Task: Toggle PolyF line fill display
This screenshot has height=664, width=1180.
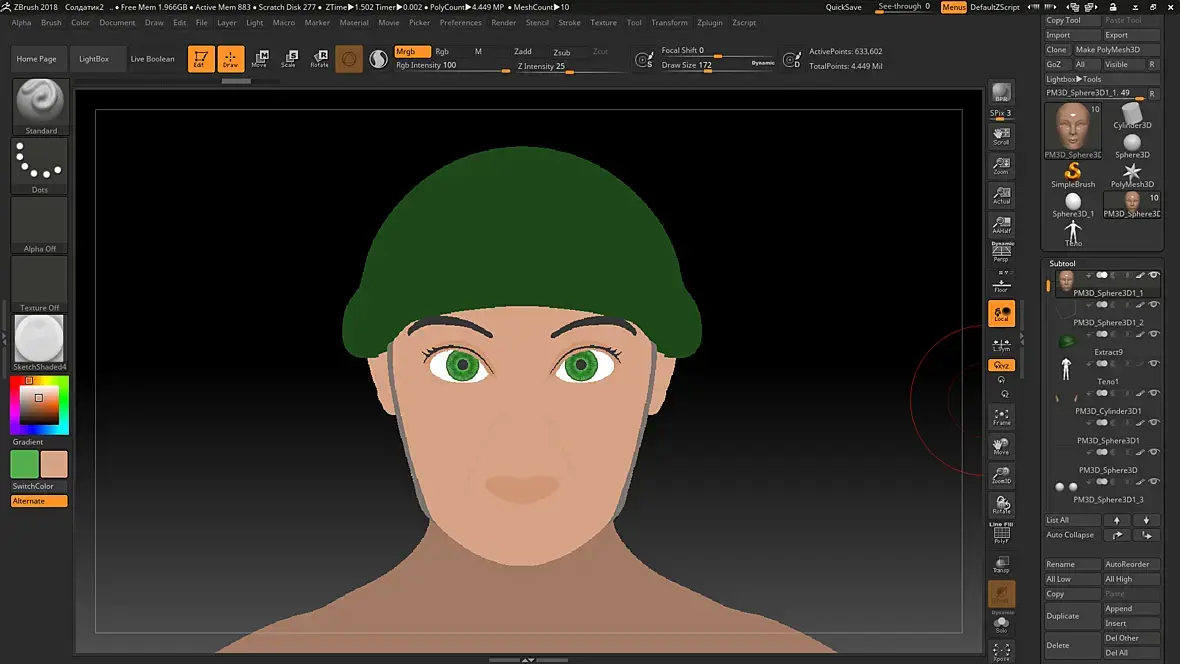Action: tap(1001, 533)
